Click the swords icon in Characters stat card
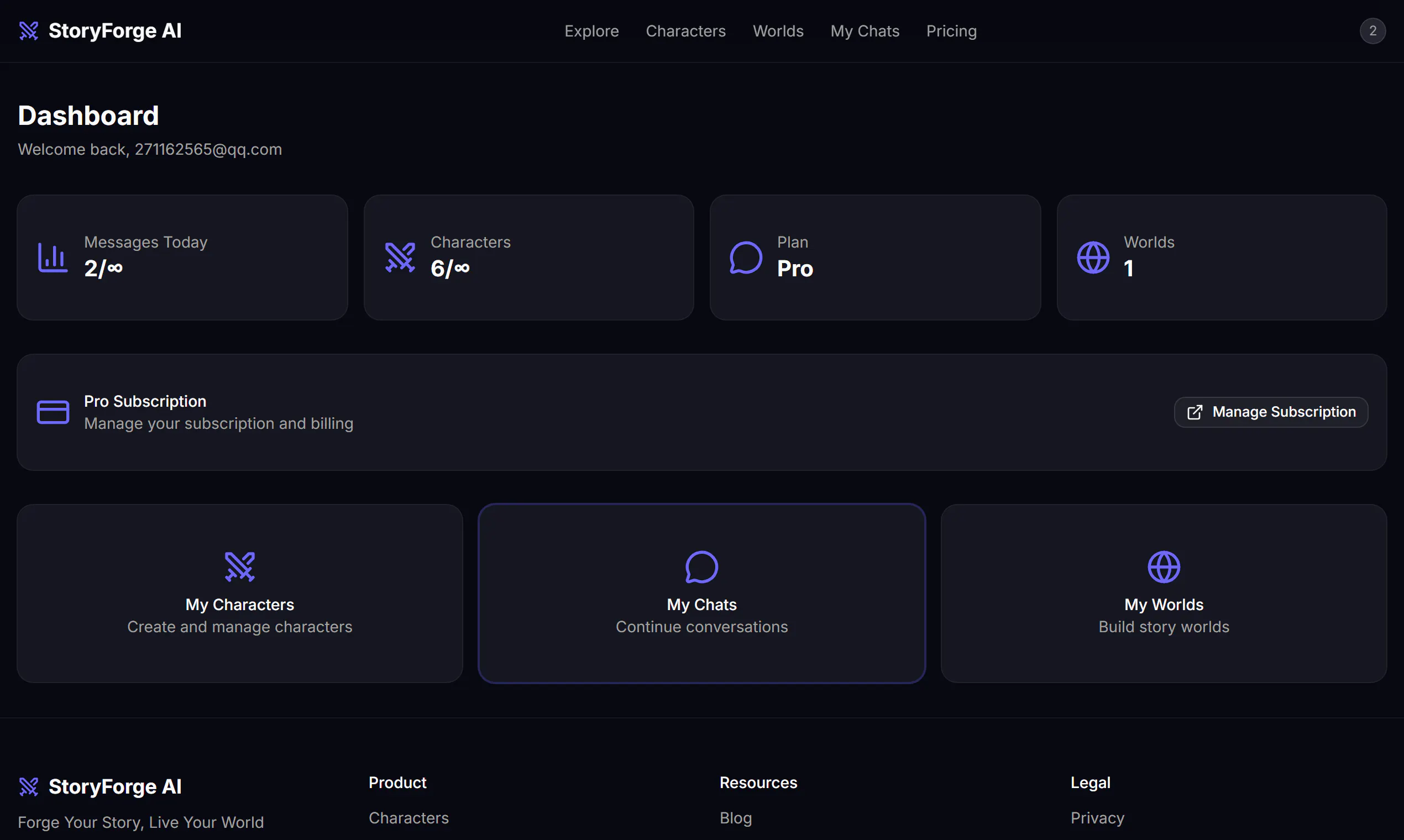 point(400,258)
